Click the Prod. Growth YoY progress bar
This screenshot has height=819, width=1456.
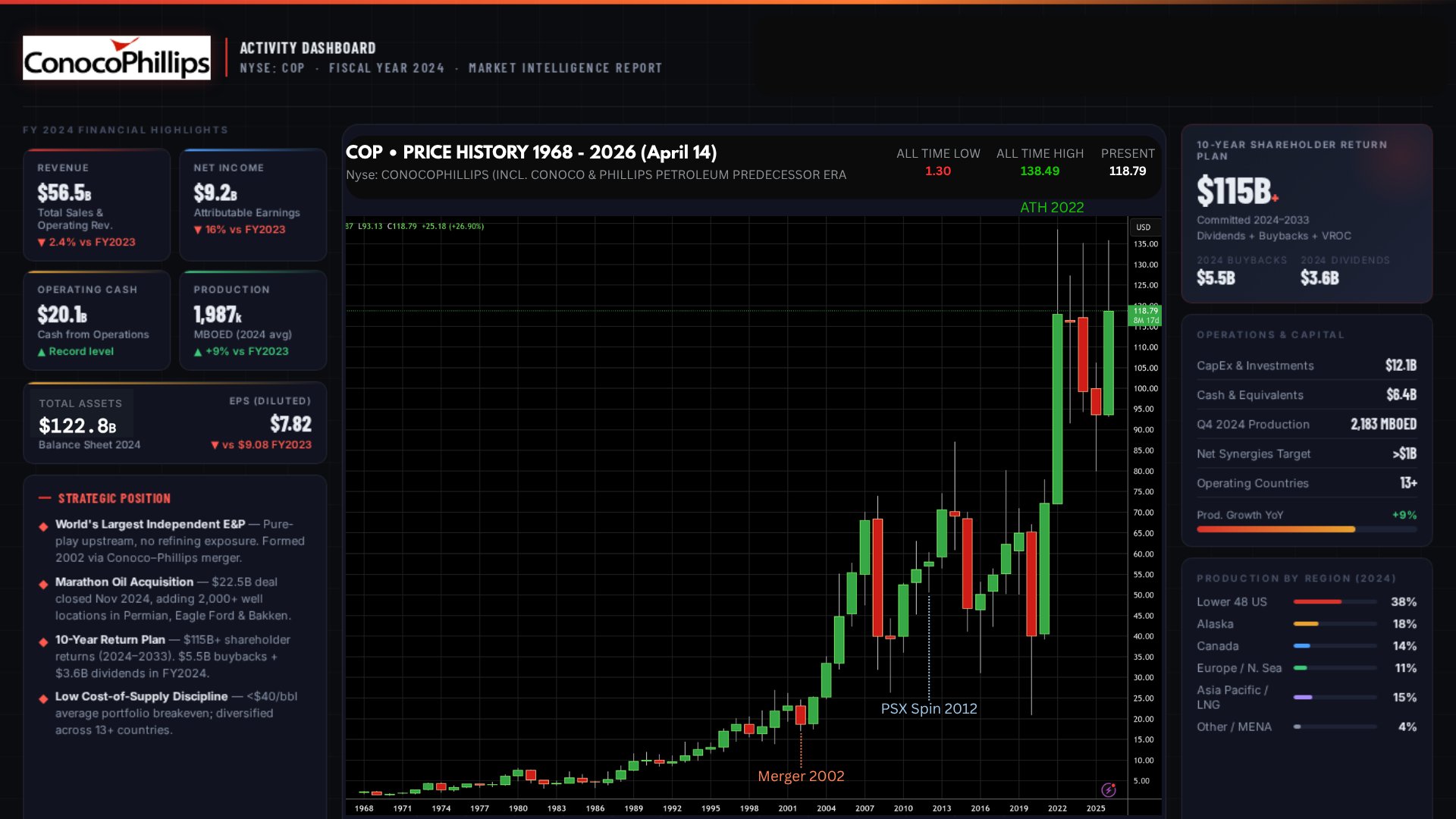[x=1276, y=529]
